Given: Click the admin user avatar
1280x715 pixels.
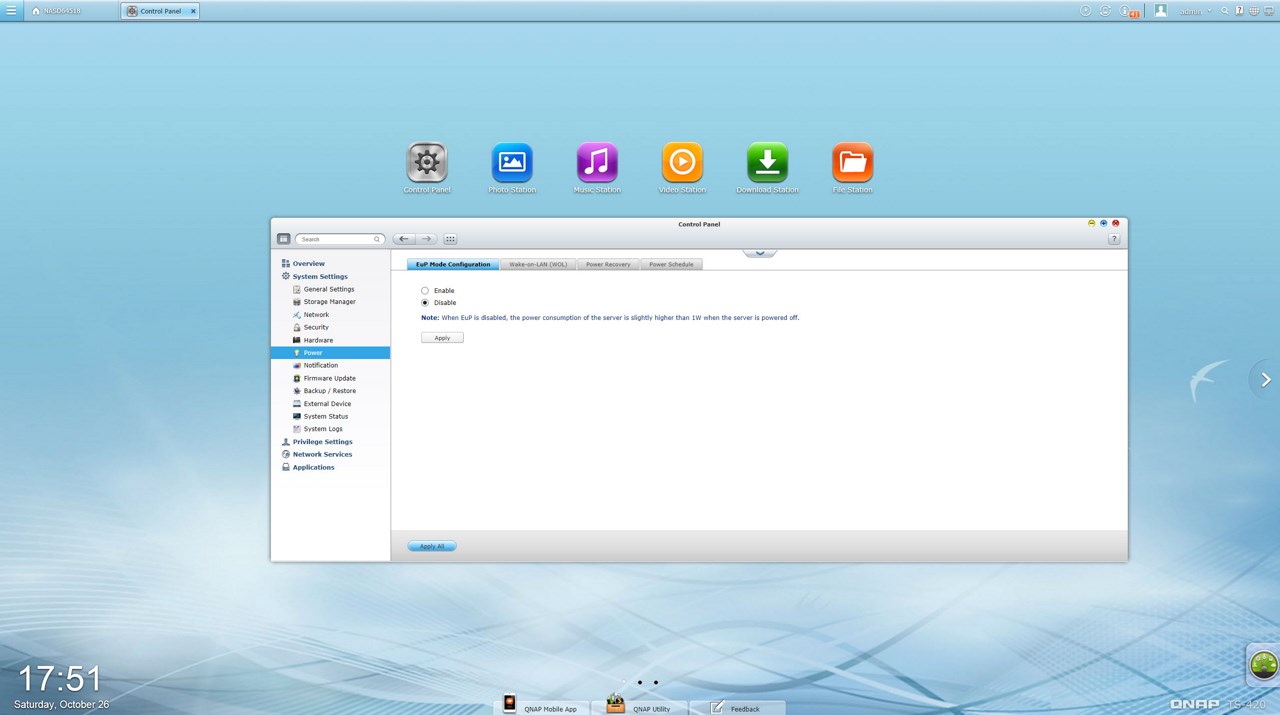Looking at the screenshot, I should tap(1161, 11).
